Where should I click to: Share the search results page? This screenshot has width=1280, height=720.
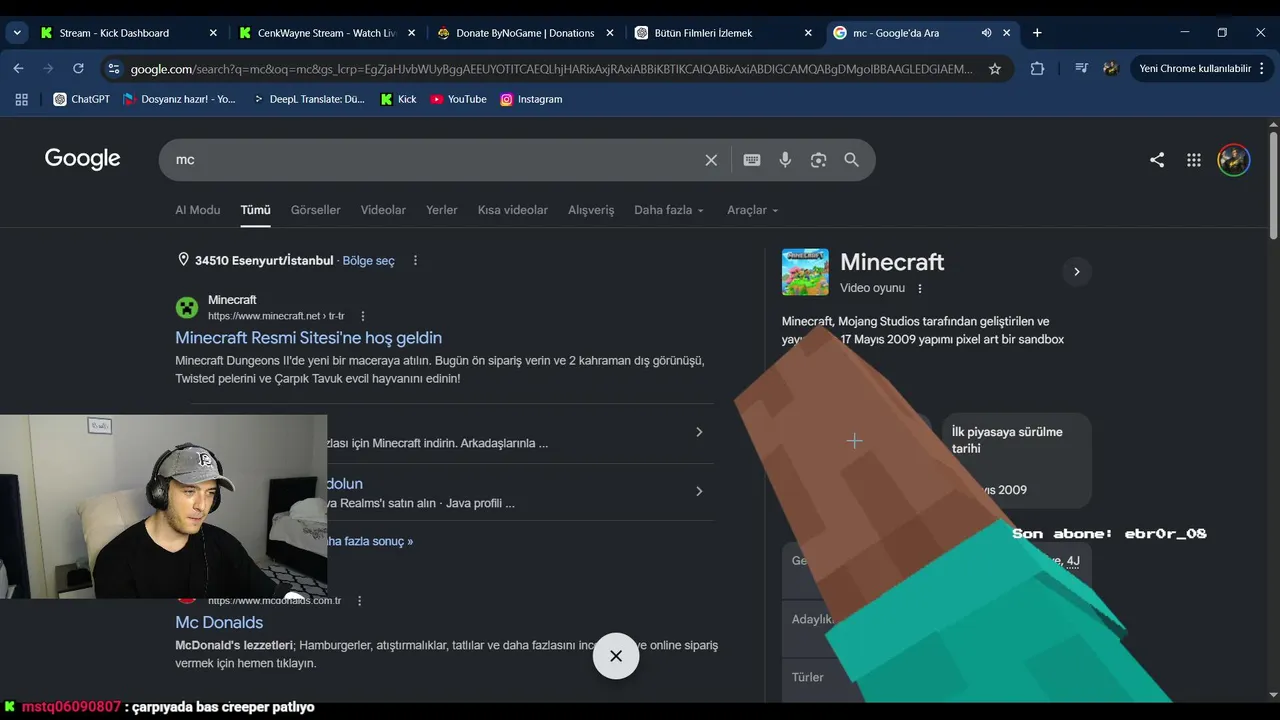(x=1157, y=160)
